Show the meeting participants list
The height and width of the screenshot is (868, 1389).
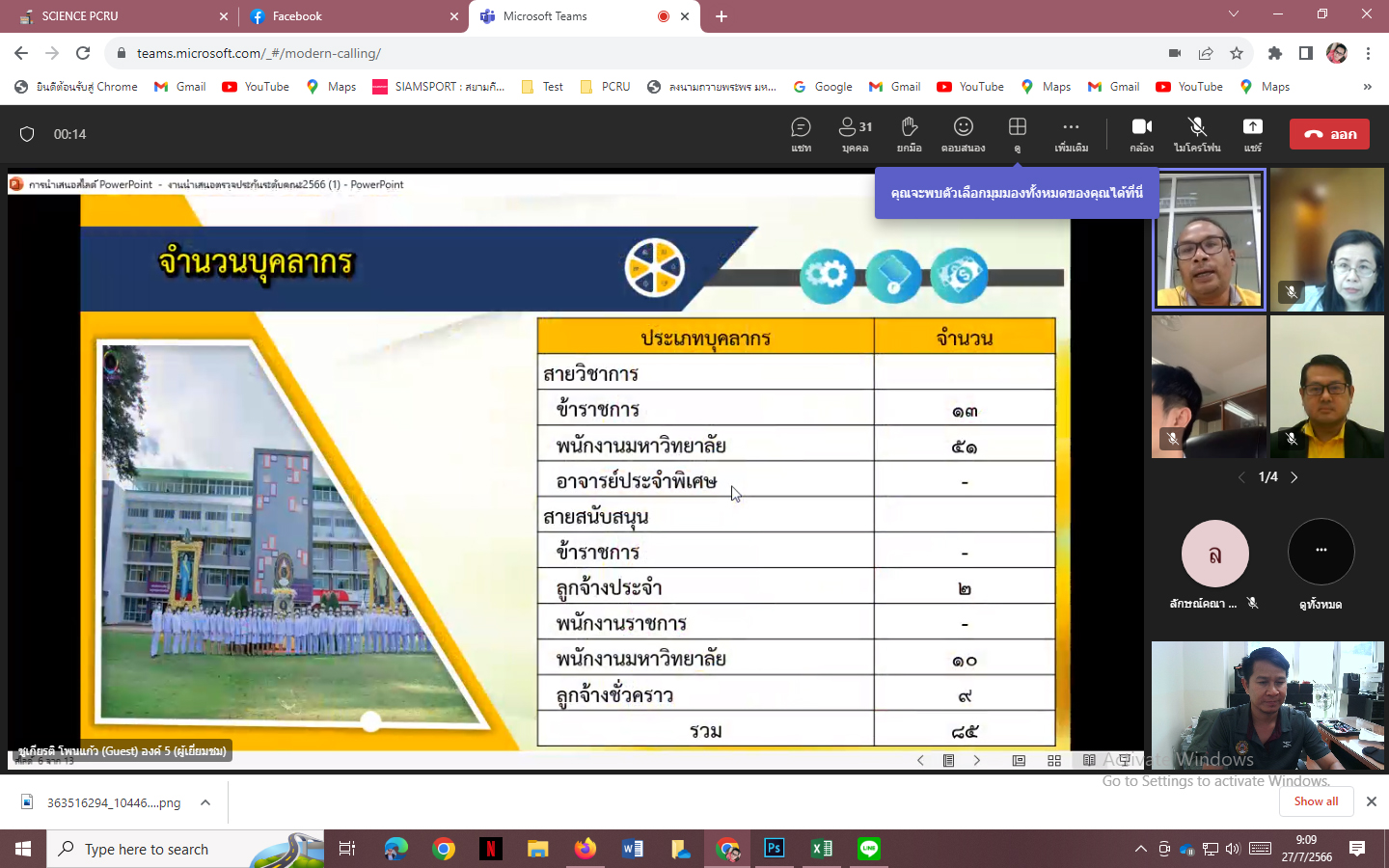click(x=855, y=134)
